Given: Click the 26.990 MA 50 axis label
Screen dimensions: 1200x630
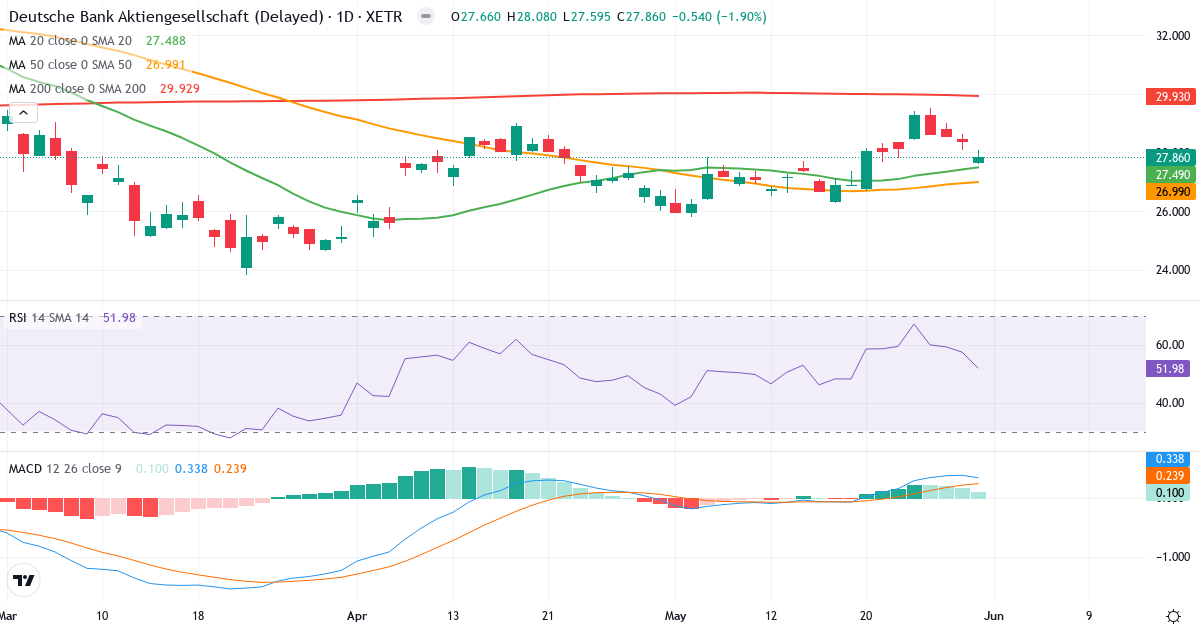Looking at the screenshot, I should [1171, 191].
